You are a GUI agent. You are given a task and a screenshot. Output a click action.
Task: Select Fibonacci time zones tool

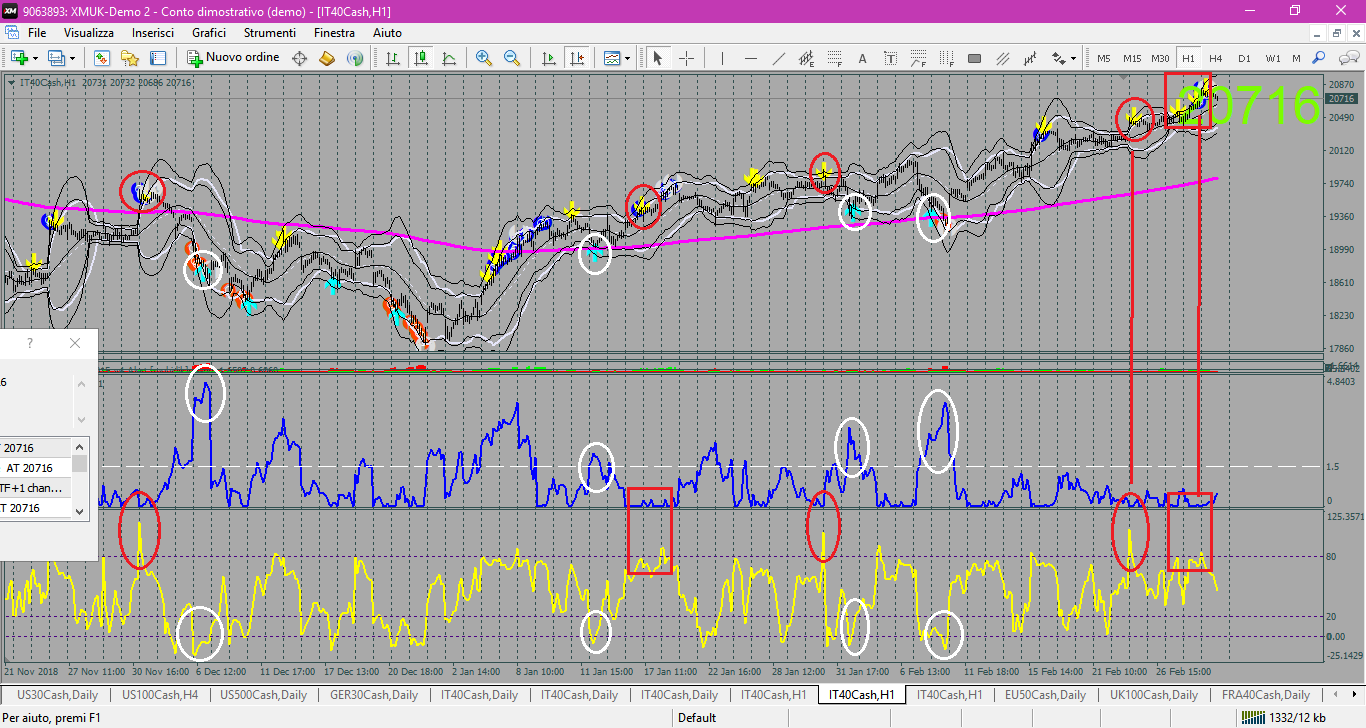[x=946, y=58]
